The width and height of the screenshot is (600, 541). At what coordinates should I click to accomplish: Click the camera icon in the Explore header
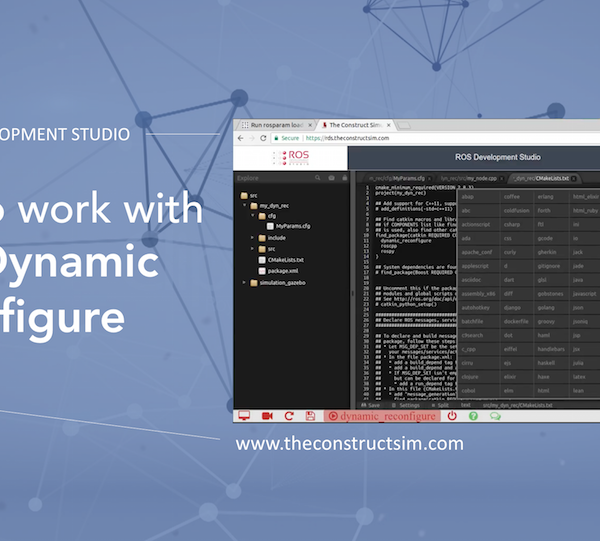click(331, 178)
